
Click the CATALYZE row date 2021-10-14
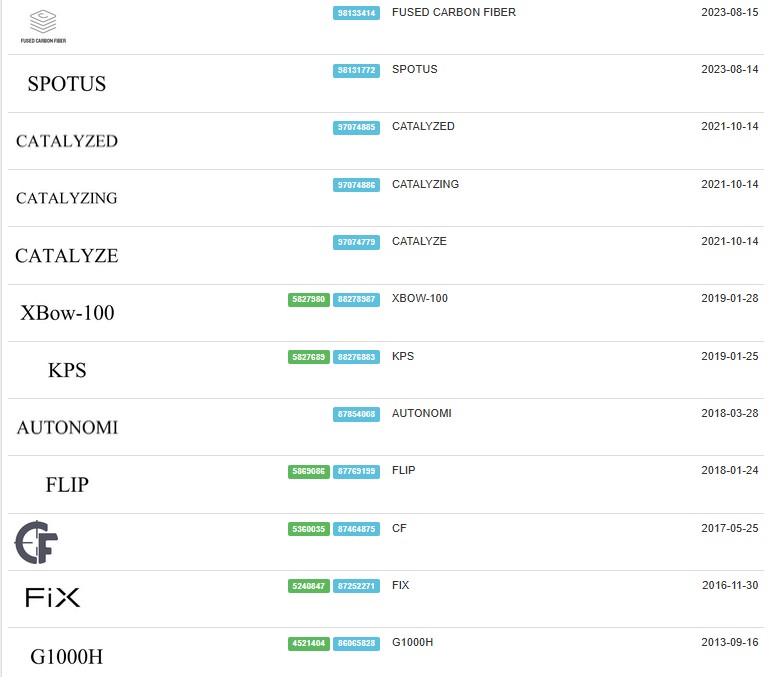(729, 242)
